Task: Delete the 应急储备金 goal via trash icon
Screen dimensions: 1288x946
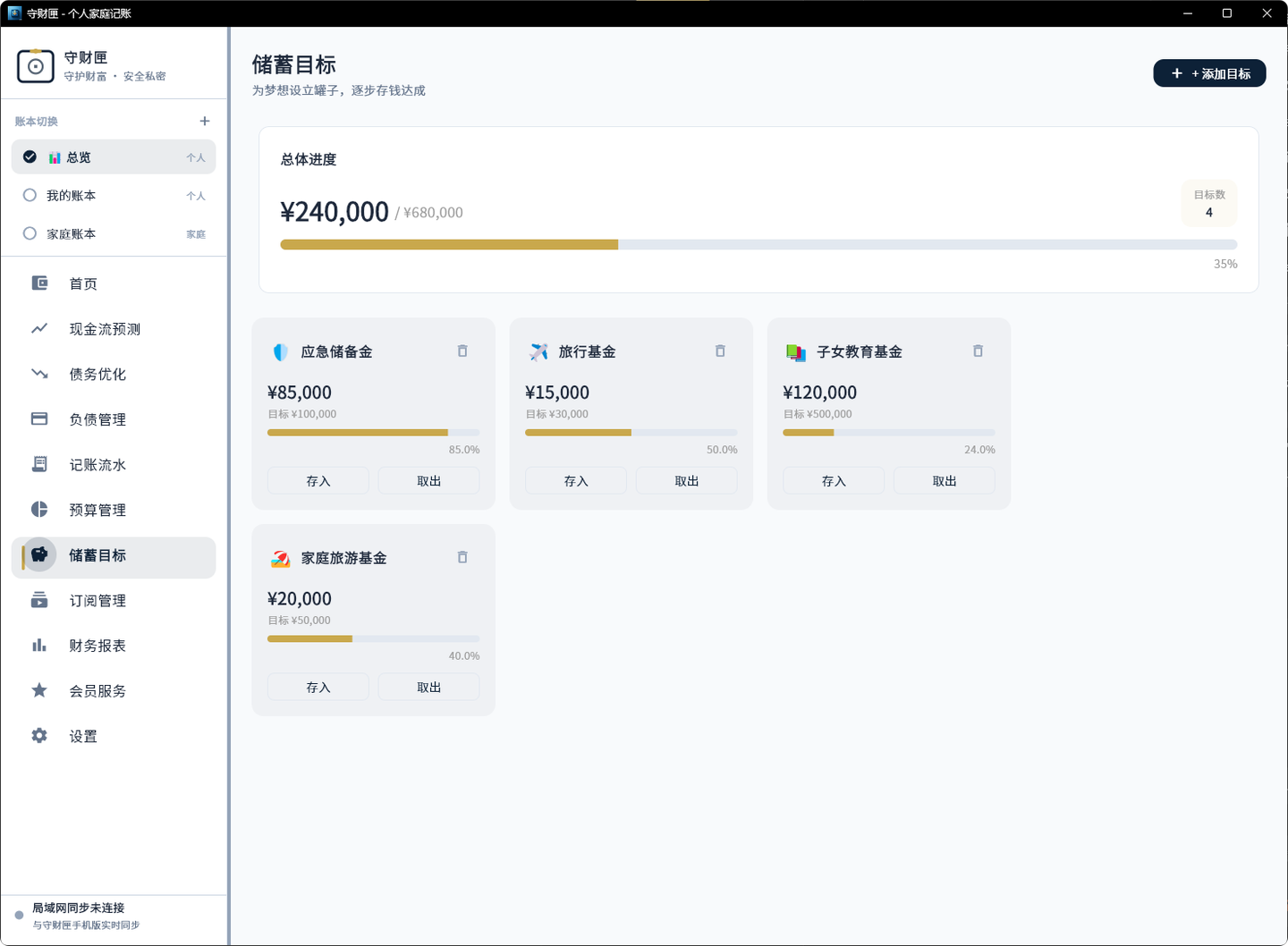Action: pyautogui.click(x=462, y=351)
